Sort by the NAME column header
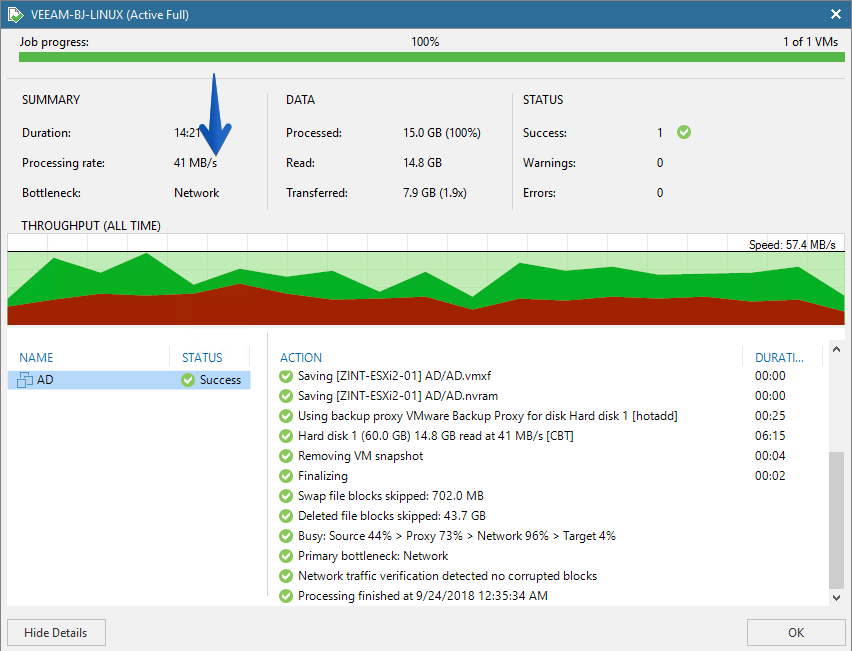Viewport: 852px width, 651px height. point(36,358)
